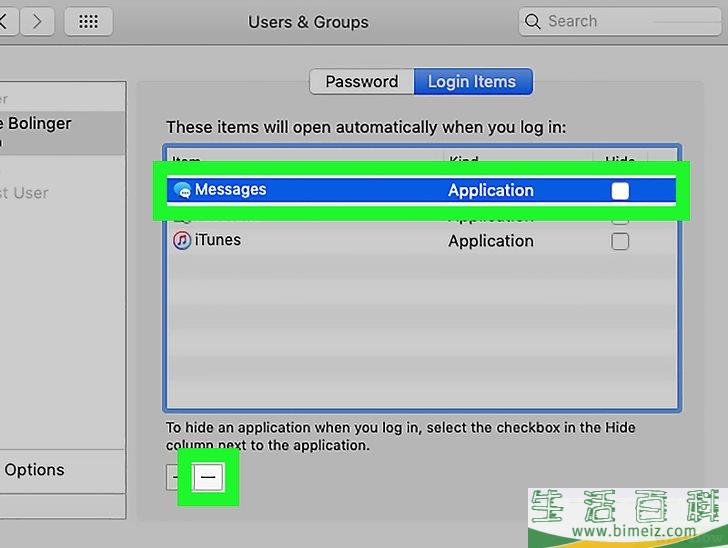Toggle the Hide checkbox for Messages

tap(620, 191)
